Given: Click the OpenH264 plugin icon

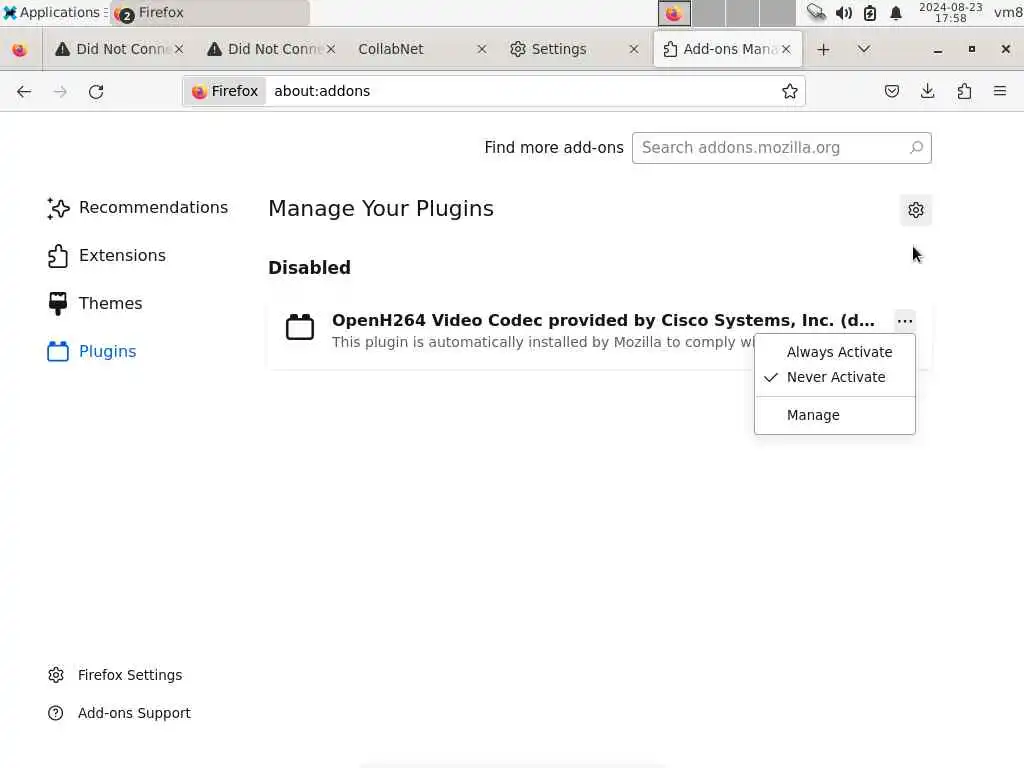Looking at the screenshot, I should coord(300,327).
